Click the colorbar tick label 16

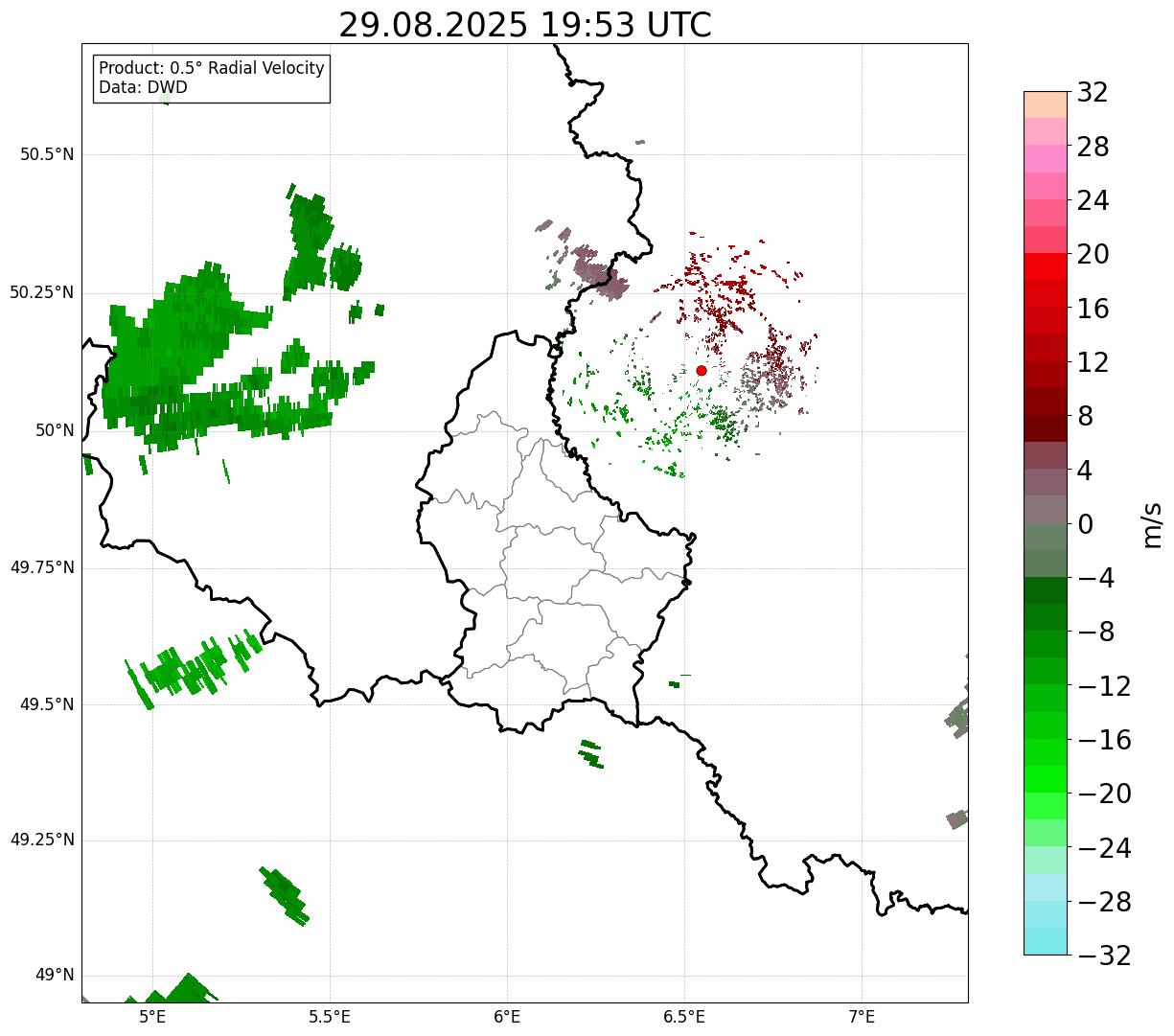pos(1093,309)
